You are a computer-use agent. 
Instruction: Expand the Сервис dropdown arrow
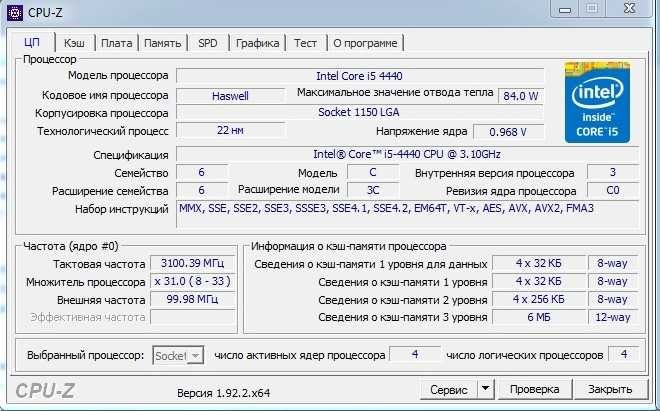485,390
